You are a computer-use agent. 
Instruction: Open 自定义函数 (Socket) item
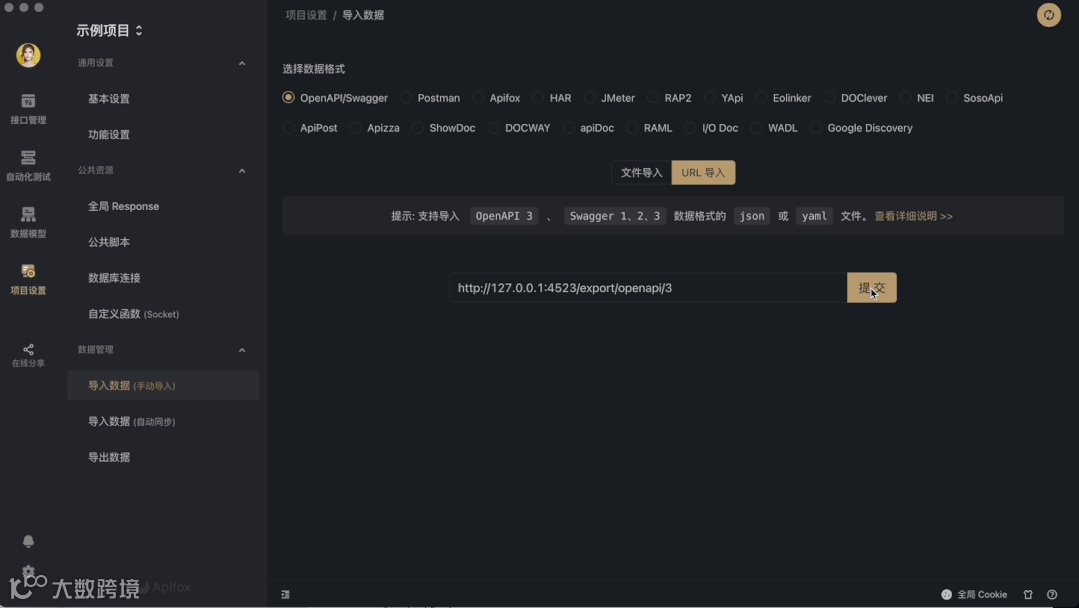pos(163,314)
